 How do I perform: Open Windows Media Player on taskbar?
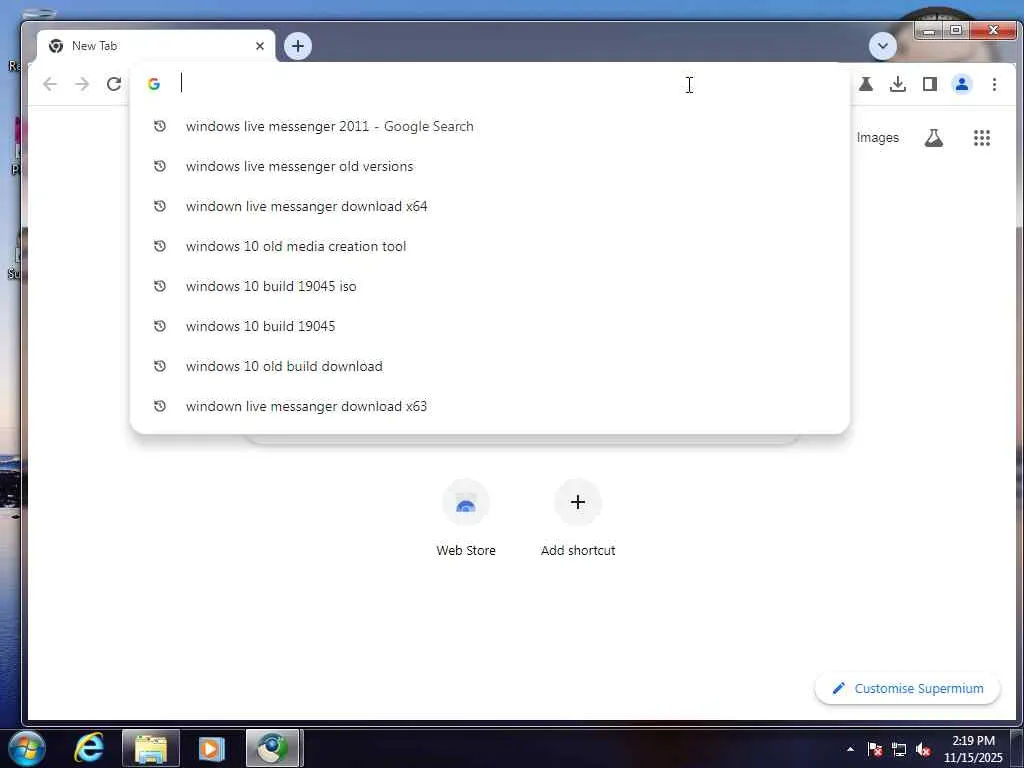pos(212,748)
